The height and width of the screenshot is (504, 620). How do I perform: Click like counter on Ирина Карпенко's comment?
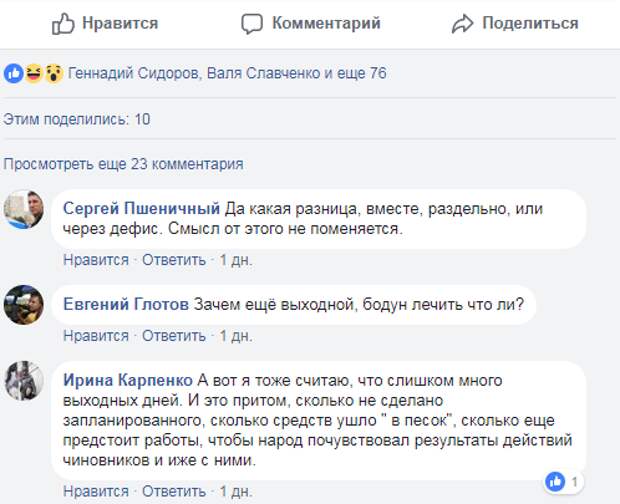pos(568,482)
